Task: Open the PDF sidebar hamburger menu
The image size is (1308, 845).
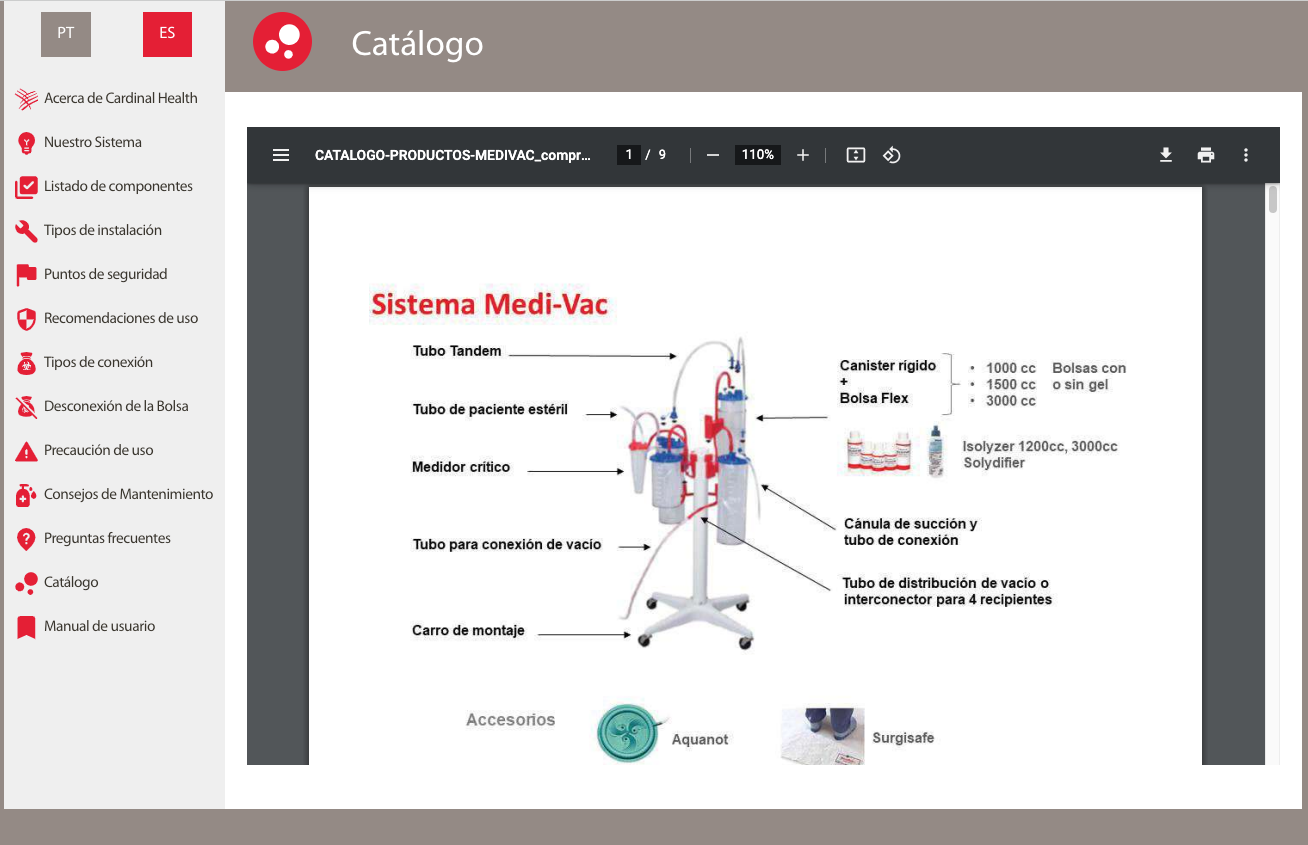Action: coord(281,155)
